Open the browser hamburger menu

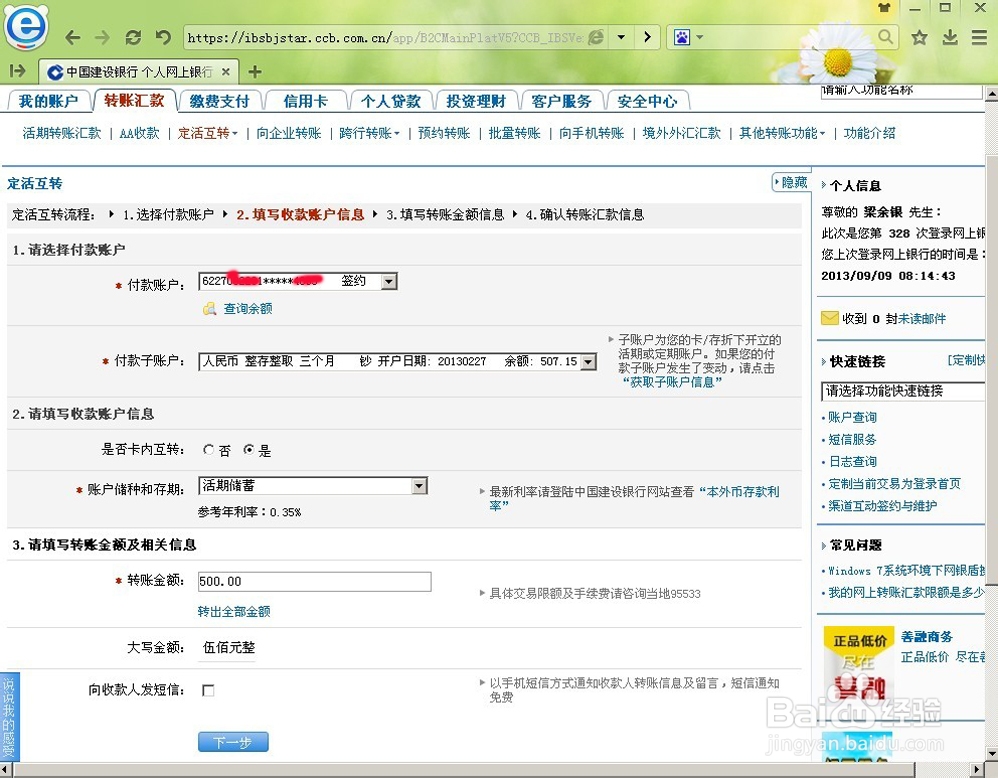pos(980,38)
